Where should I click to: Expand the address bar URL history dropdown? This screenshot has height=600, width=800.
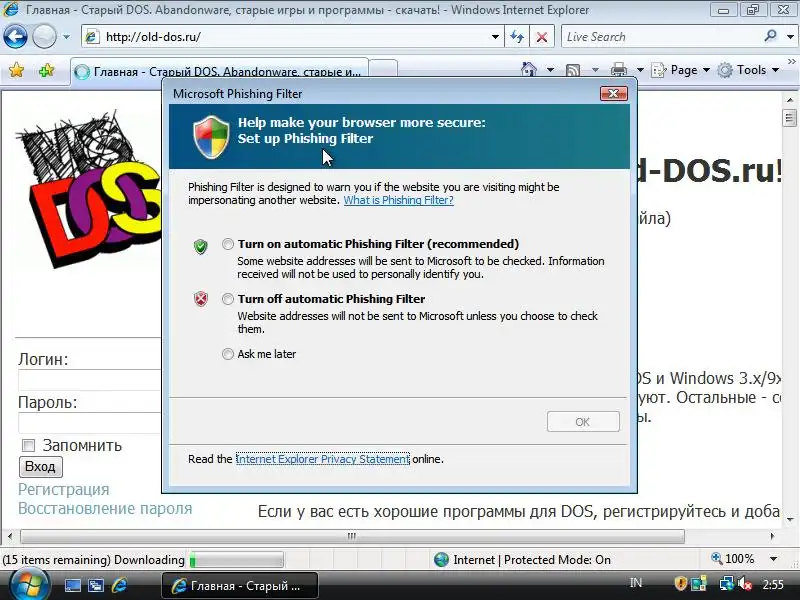(x=495, y=37)
